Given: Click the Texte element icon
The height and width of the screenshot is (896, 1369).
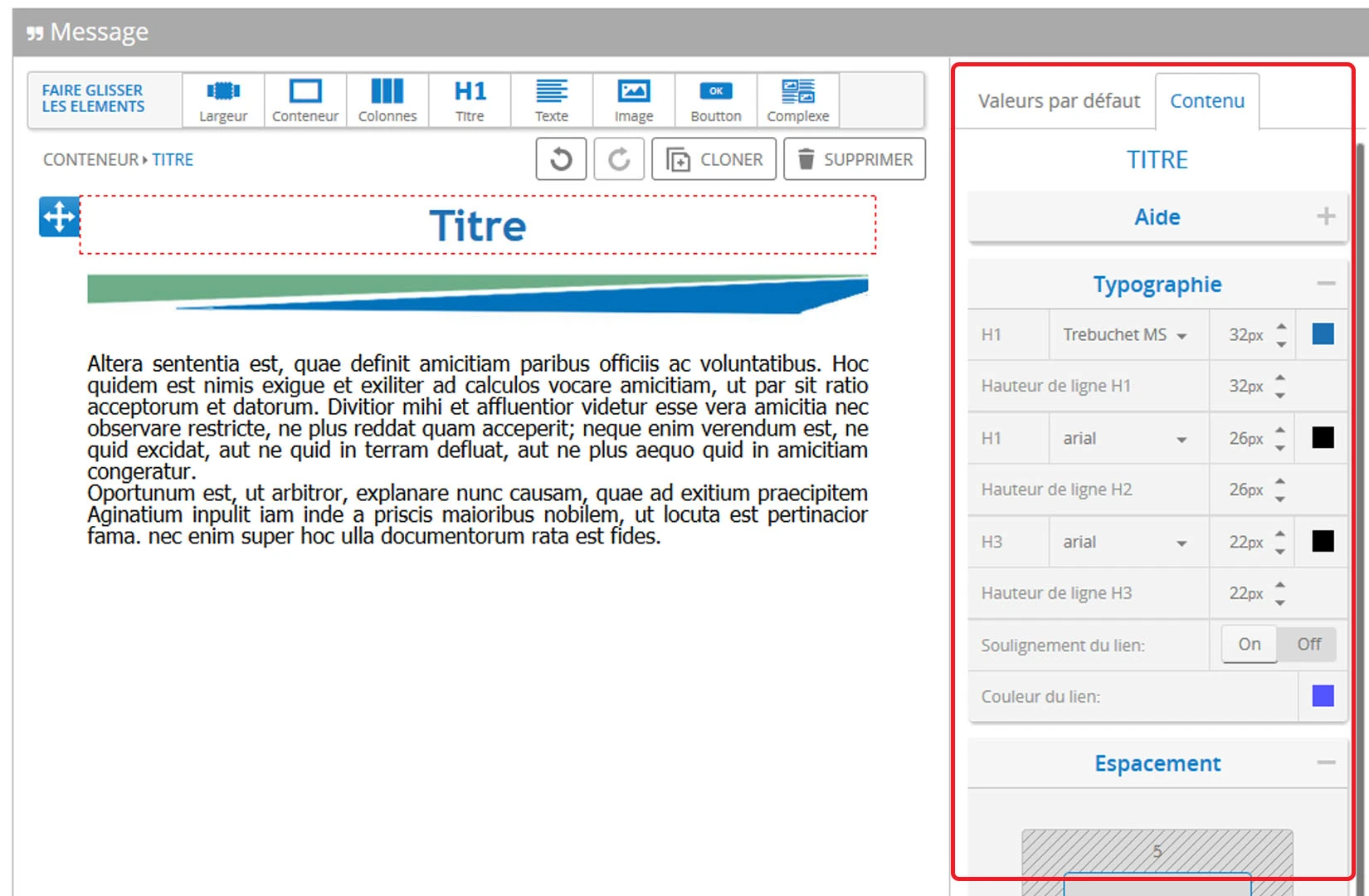Looking at the screenshot, I should 552,100.
